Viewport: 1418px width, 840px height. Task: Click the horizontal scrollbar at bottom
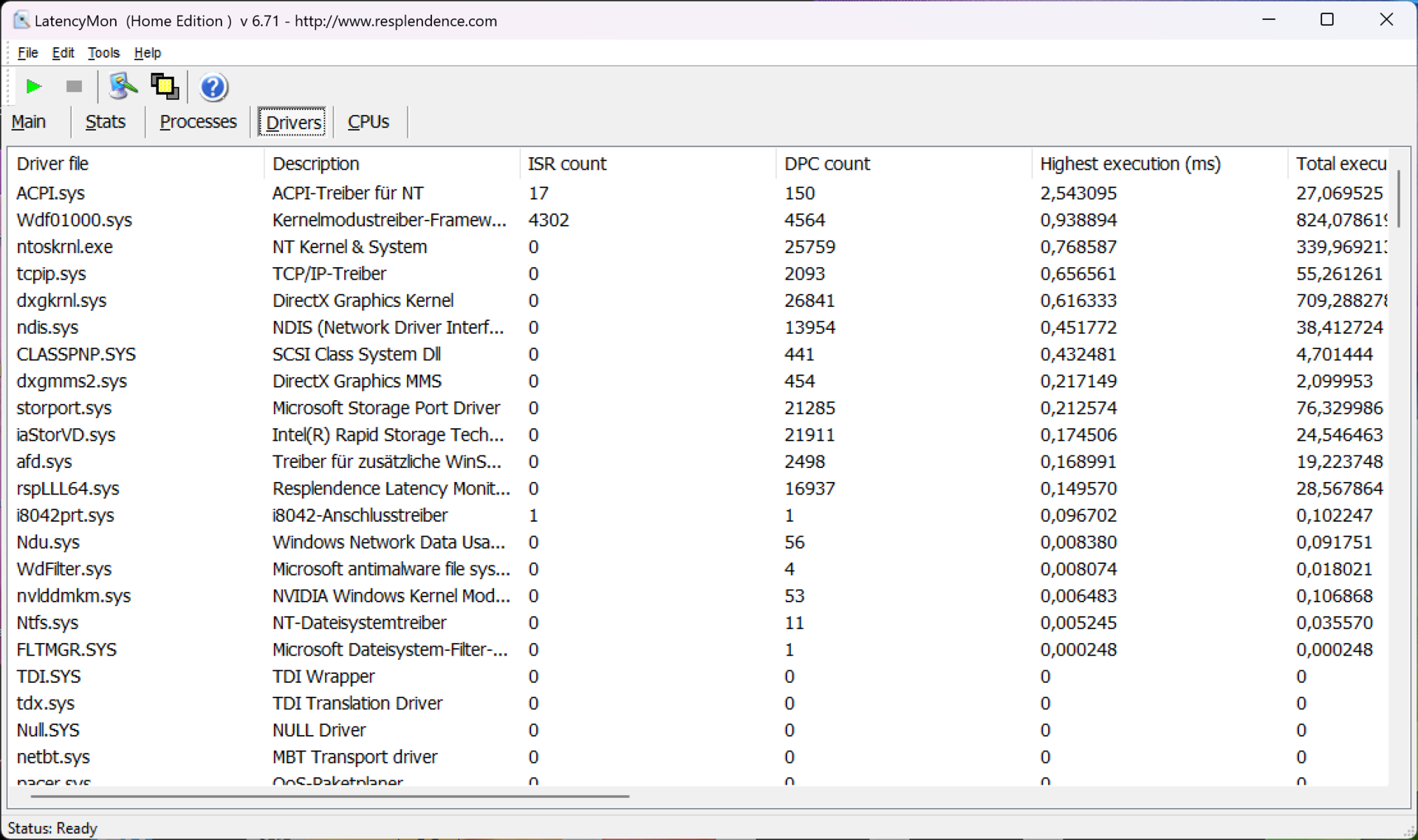tap(329, 796)
